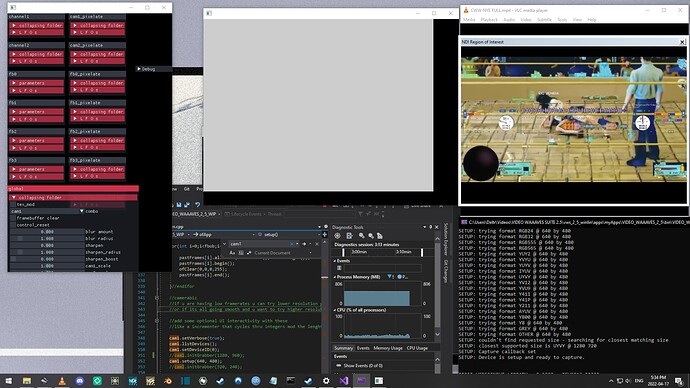The image size is (690, 388).
Task: Open the CPU Usage tab
Action: (417, 348)
